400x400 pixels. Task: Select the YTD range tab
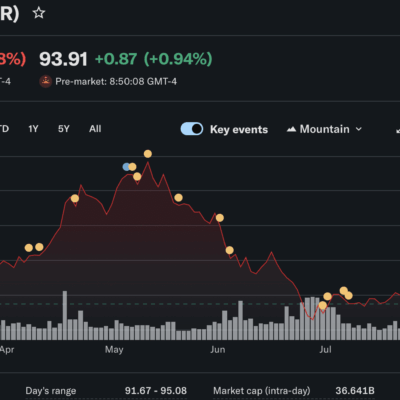coord(4,129)
